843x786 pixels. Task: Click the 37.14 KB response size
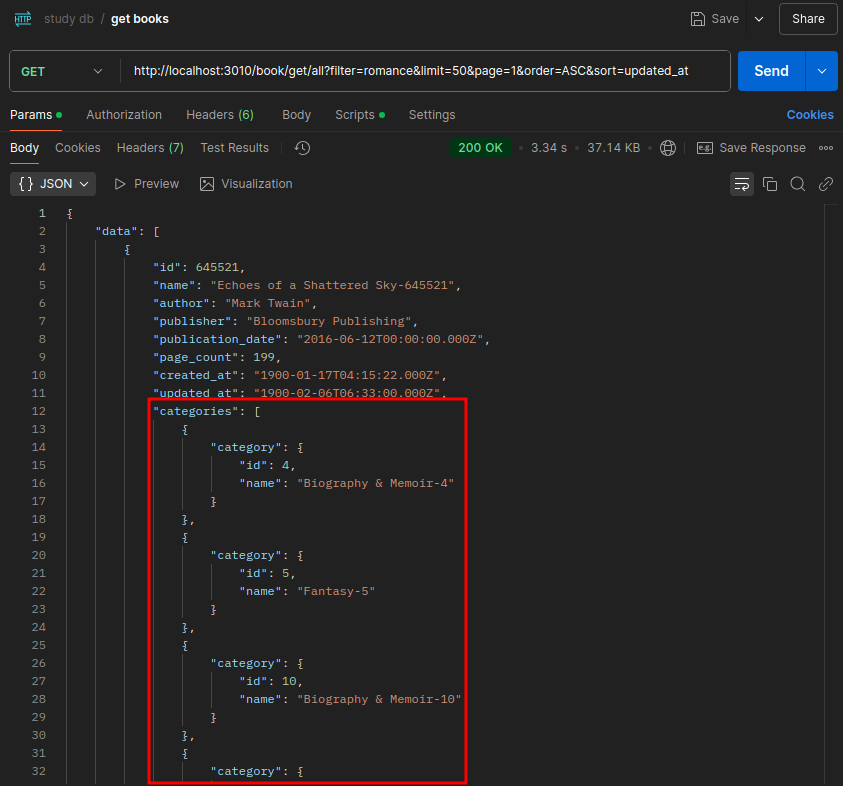coord(613,148)
